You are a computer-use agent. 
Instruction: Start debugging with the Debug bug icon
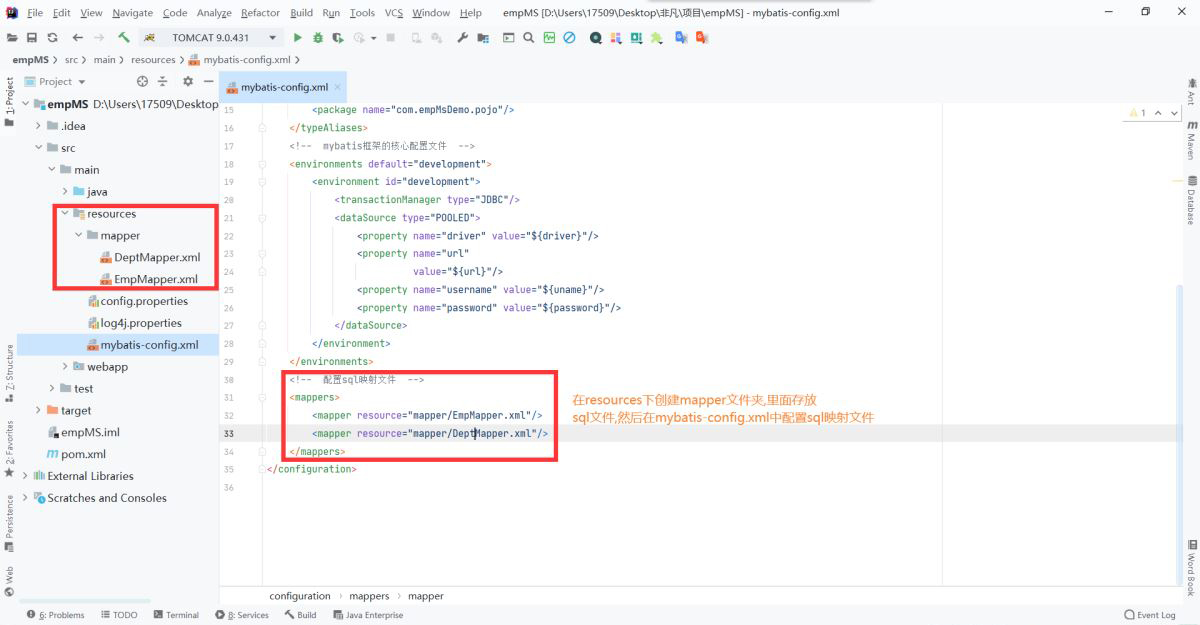[317, 38]
